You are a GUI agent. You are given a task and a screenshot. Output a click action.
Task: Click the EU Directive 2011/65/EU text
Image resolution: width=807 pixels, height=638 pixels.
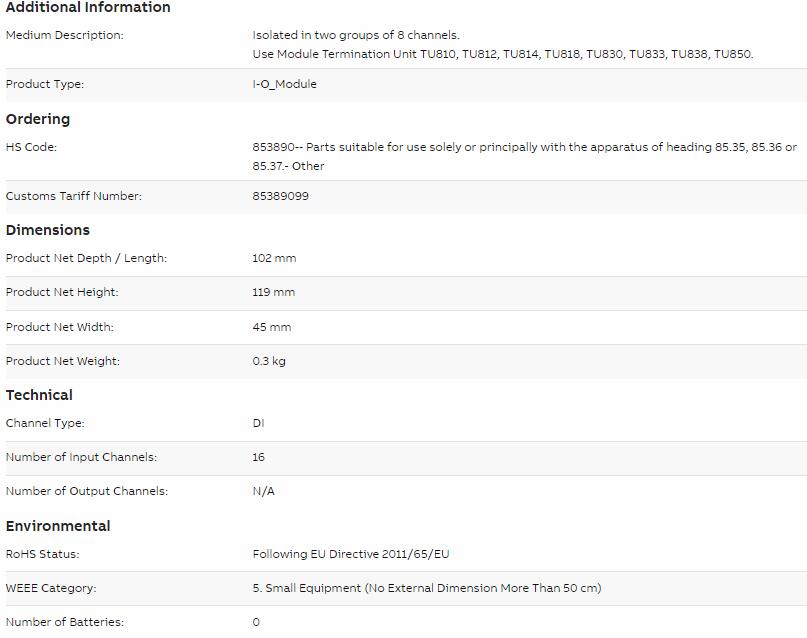[x=351, y=554]
